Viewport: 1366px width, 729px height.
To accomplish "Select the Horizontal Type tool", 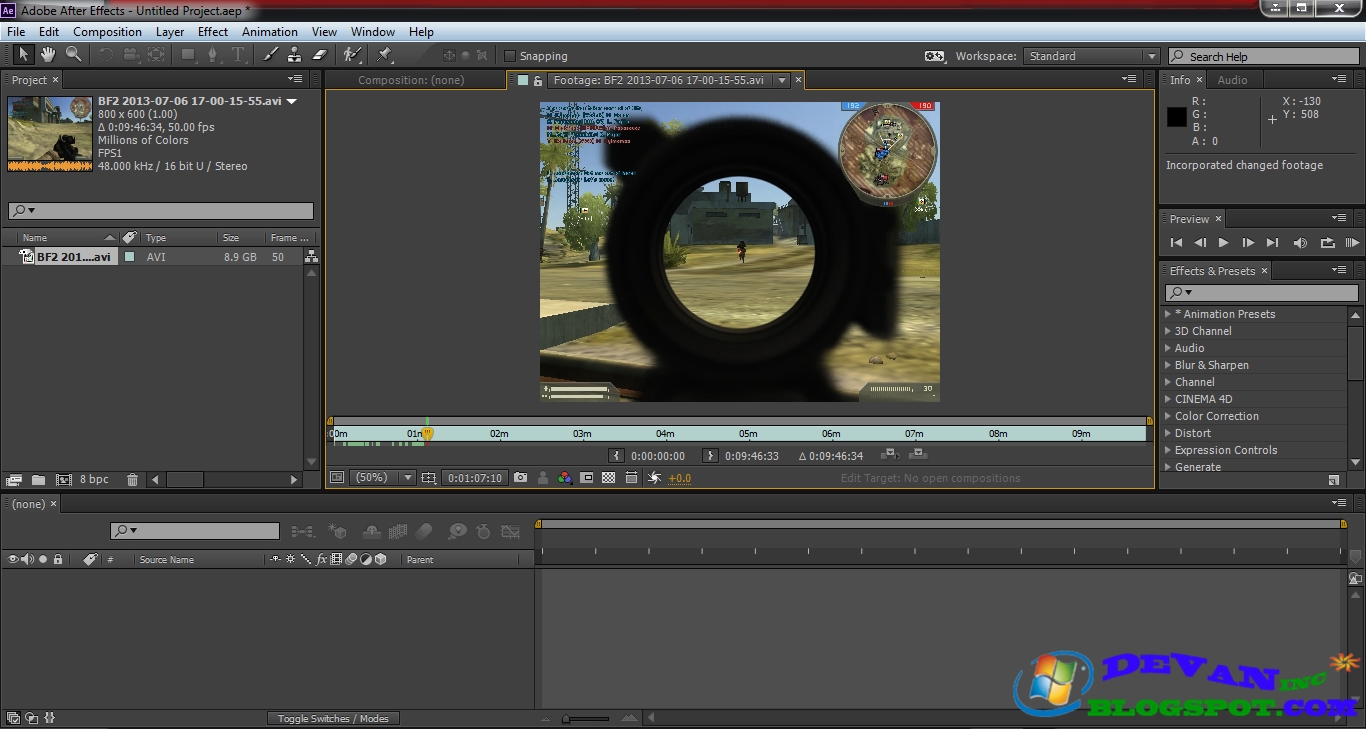I will click(x=238, y=55).
